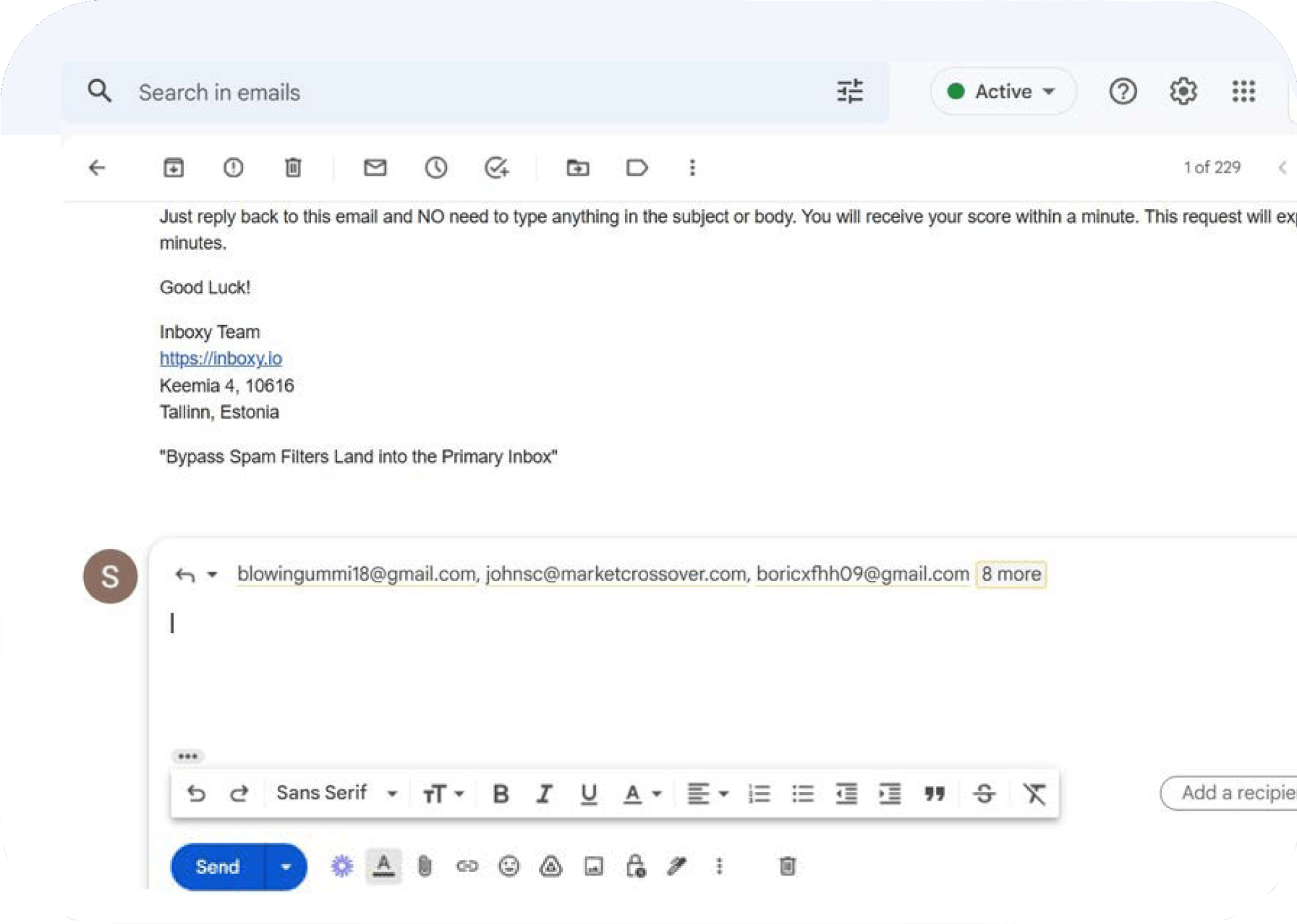1297x924 pixels.
Task: Go back to inbox arrow
Action: point(97,167)
